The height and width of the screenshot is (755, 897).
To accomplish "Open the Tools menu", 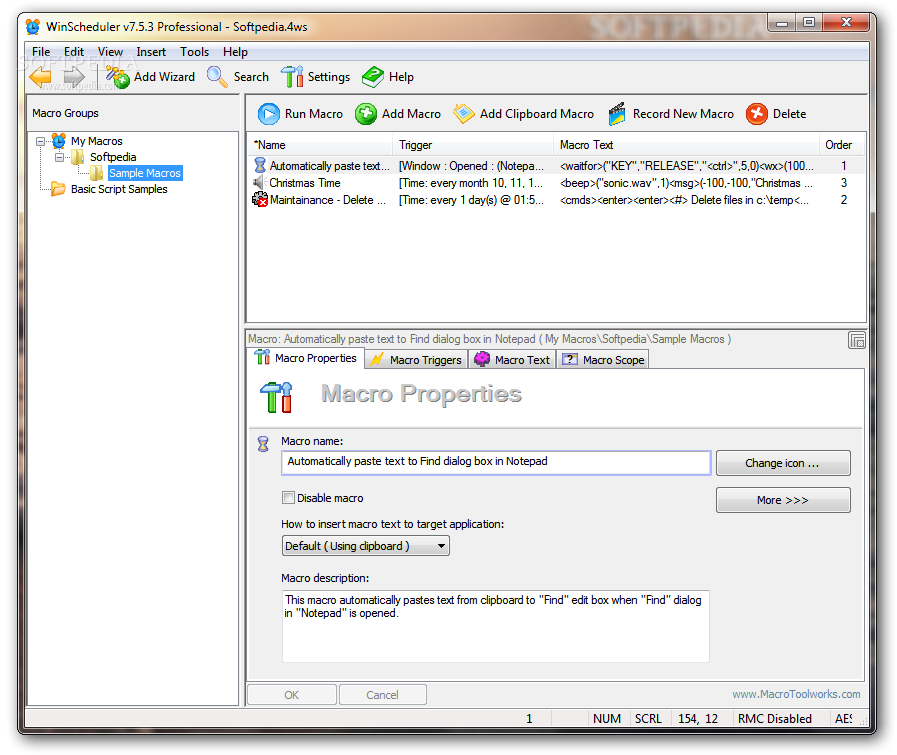I will (195, 52).
